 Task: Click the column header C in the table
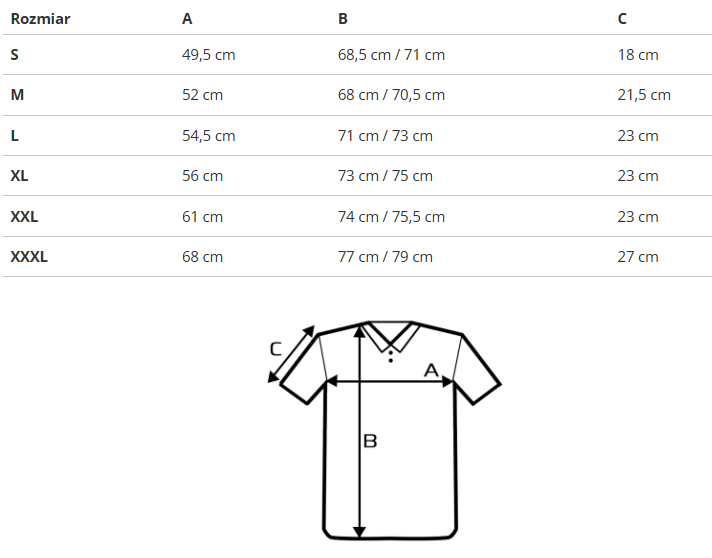[623, 19]
